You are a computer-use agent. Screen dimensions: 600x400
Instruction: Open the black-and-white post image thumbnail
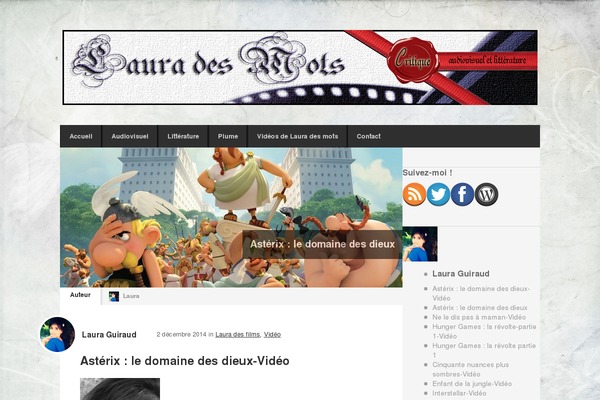pyautogui.click(x=120, y=389)
